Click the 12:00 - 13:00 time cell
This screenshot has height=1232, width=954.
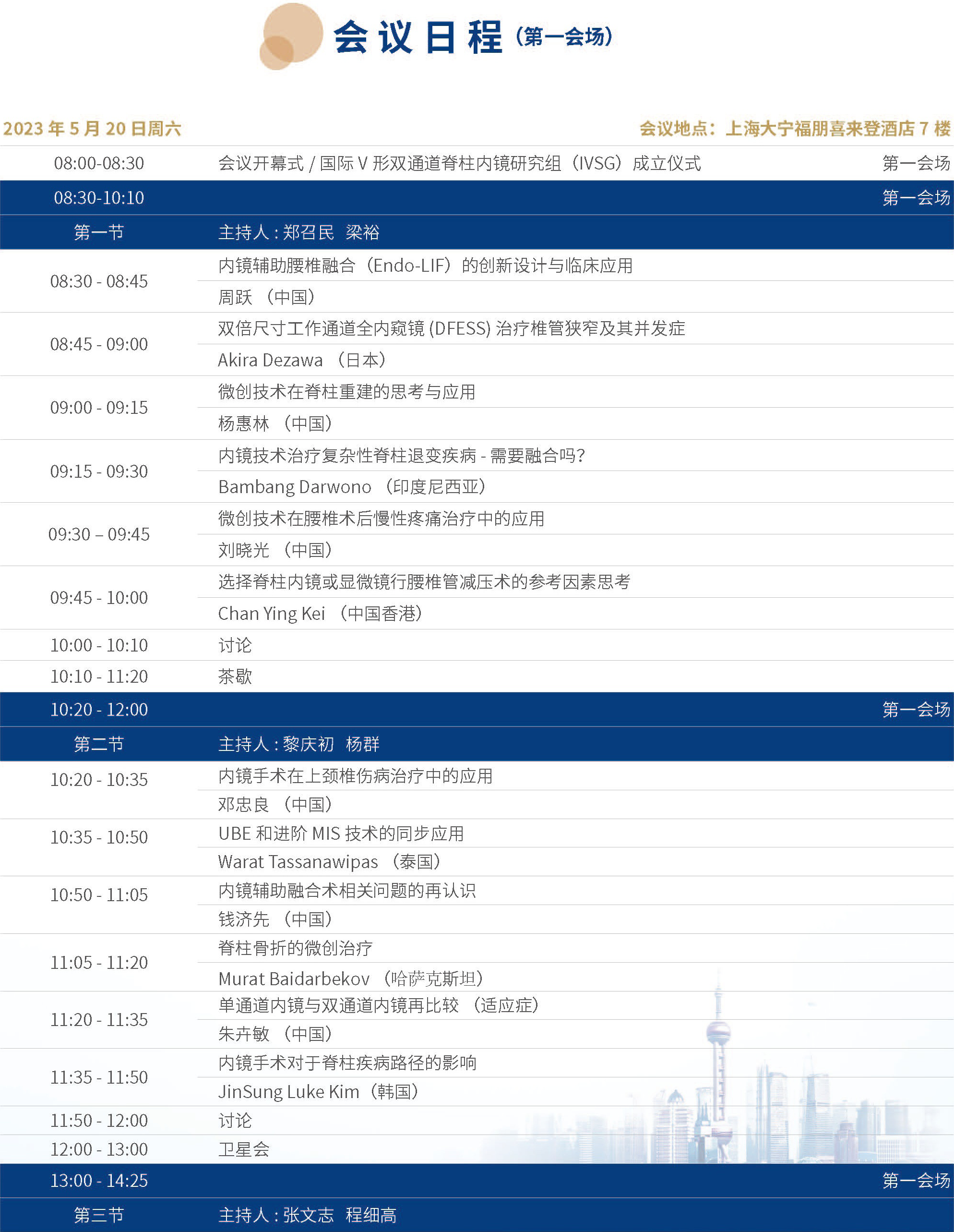coord(99,1149)
